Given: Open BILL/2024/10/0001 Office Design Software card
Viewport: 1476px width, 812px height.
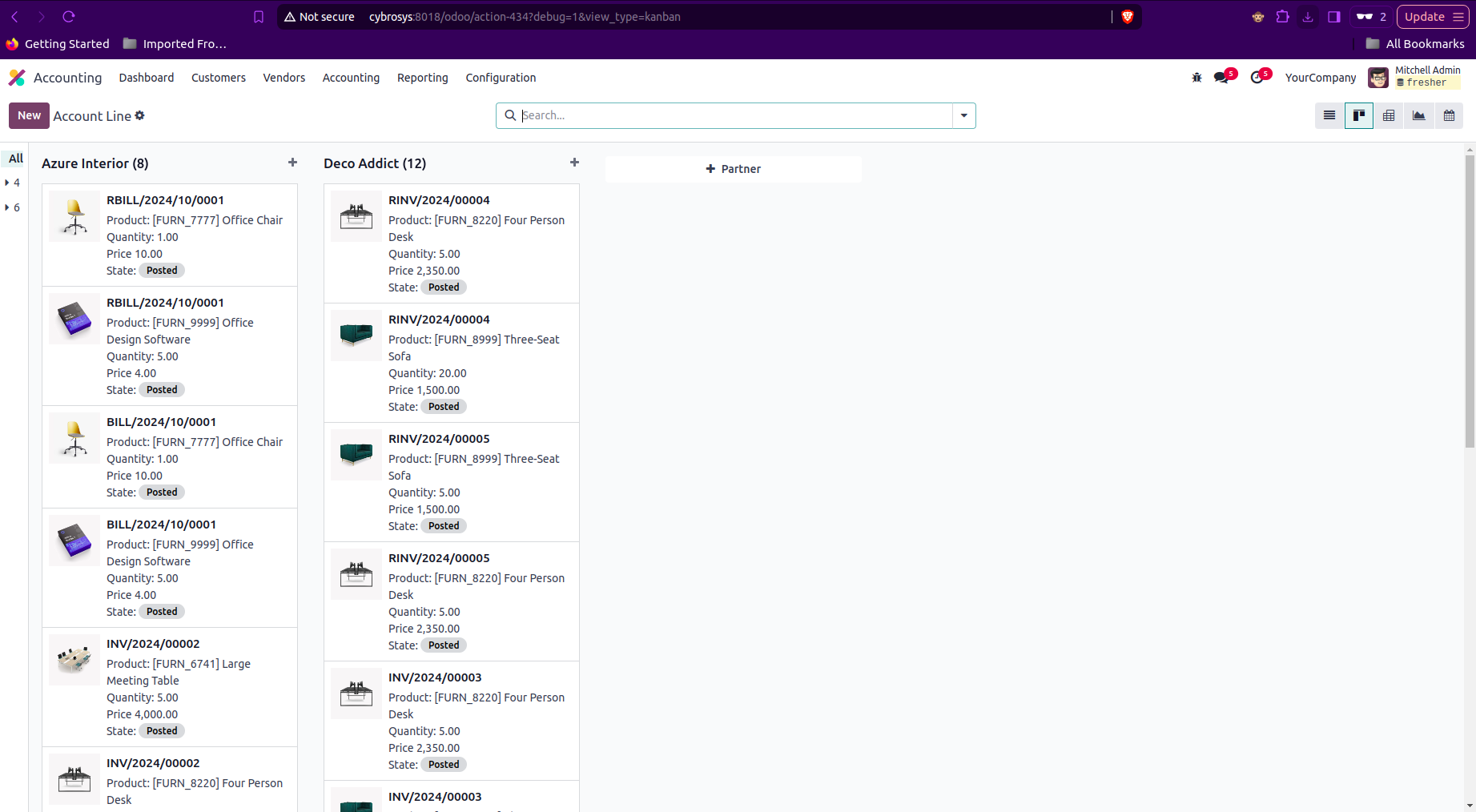Looking at the screenshot, I should (170, 568).
